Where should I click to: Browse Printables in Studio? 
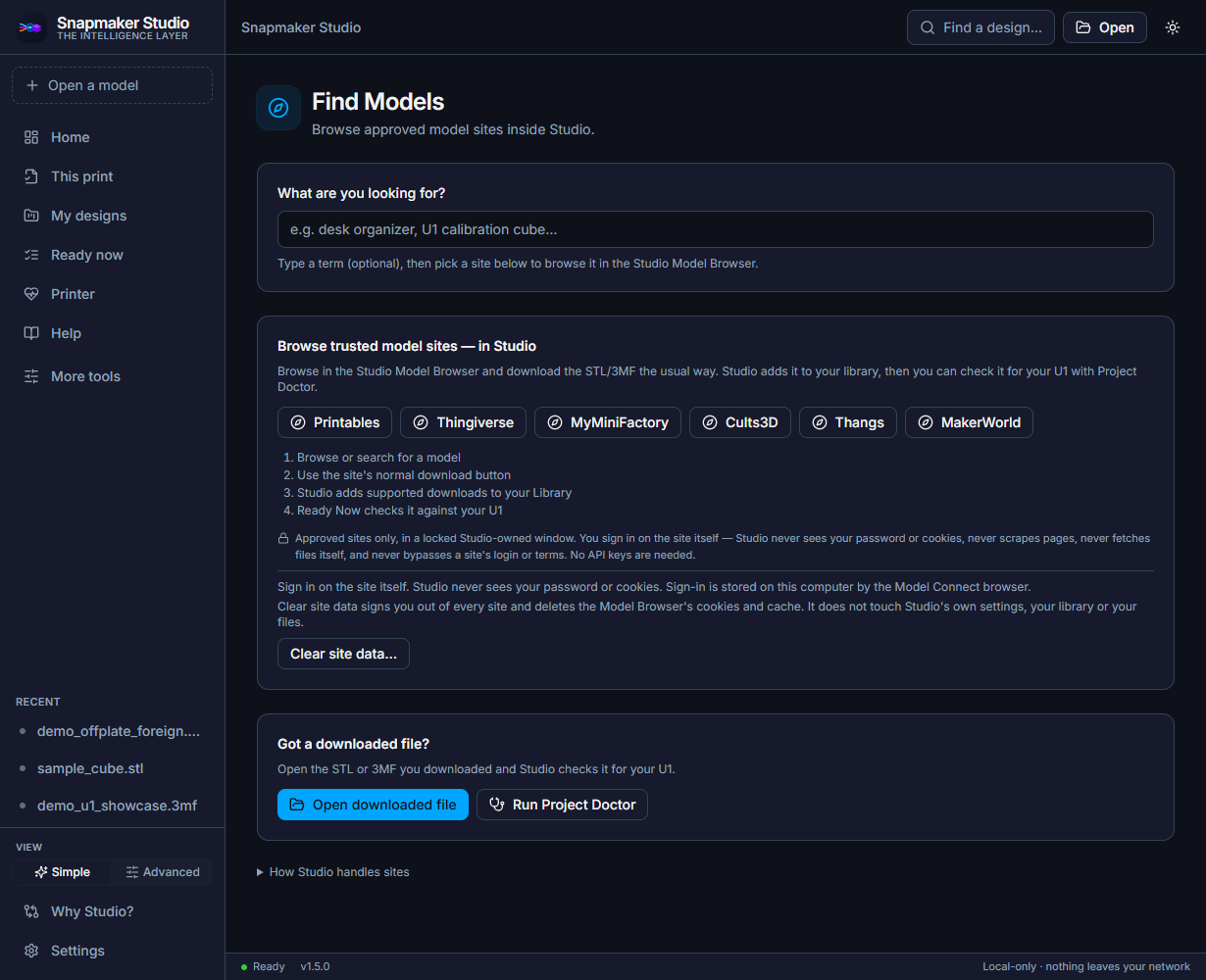coord(335,422)
